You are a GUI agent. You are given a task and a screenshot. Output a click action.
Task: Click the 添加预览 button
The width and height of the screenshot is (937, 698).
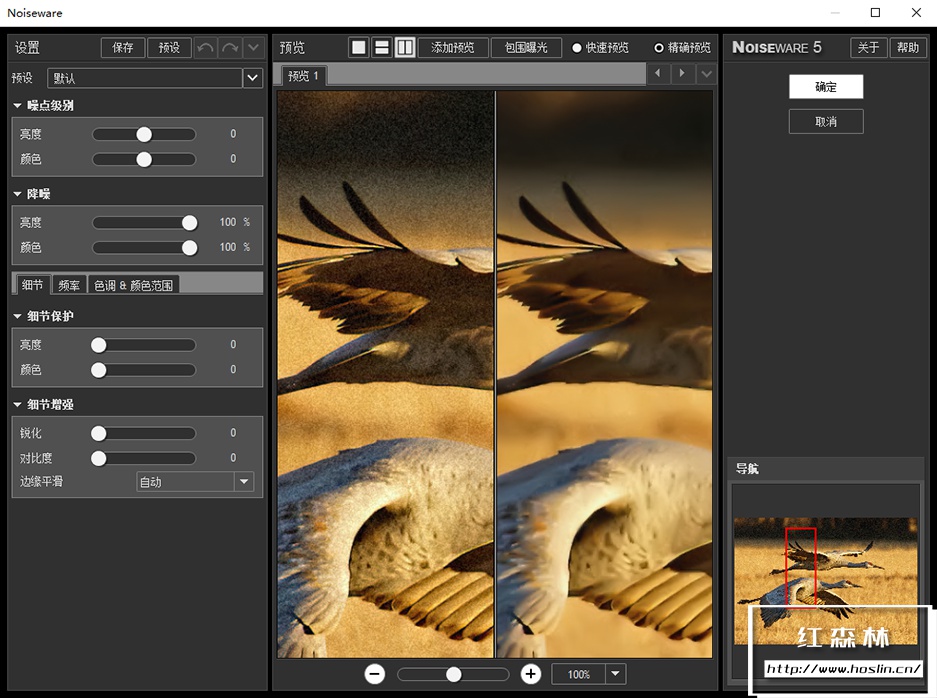pos(452,48)
